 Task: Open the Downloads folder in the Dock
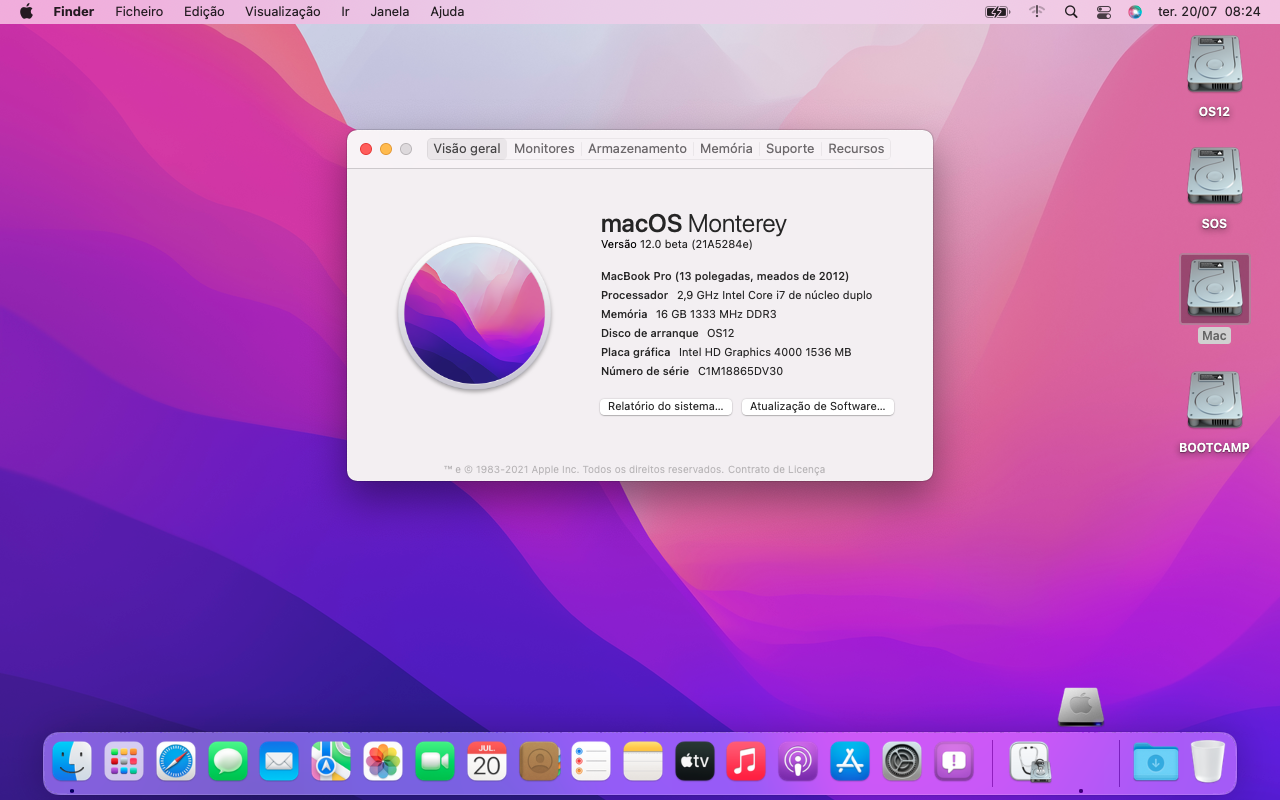[x=1156, y=761]
